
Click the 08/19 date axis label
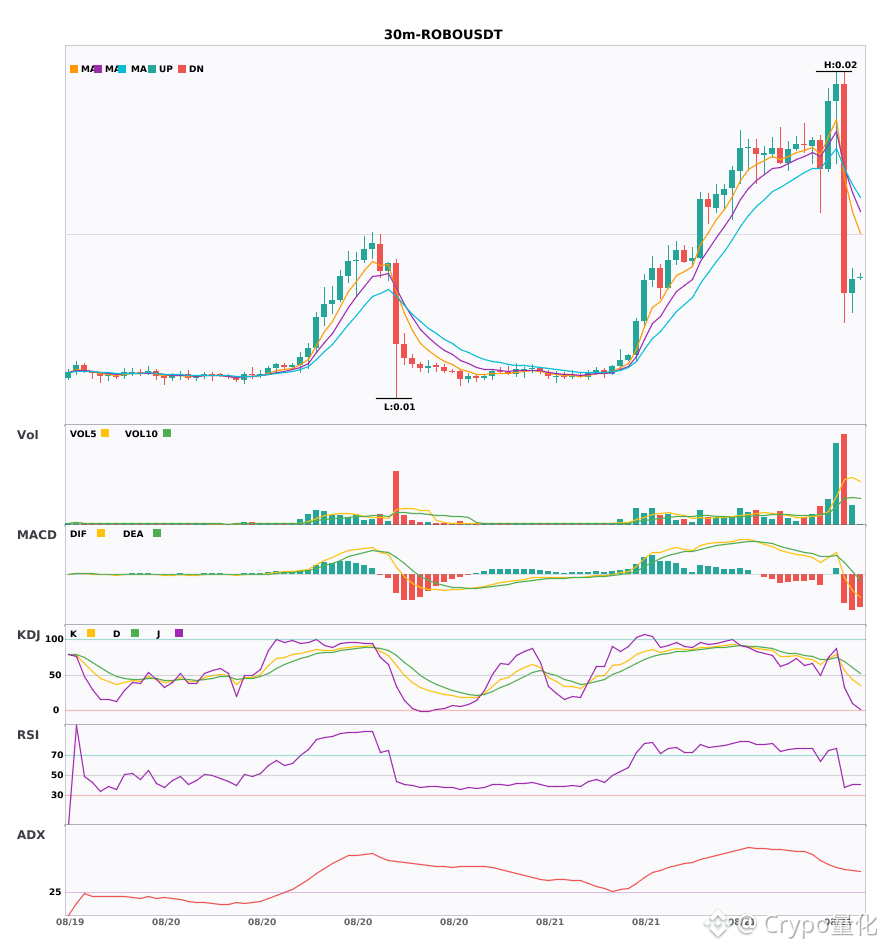70,922
